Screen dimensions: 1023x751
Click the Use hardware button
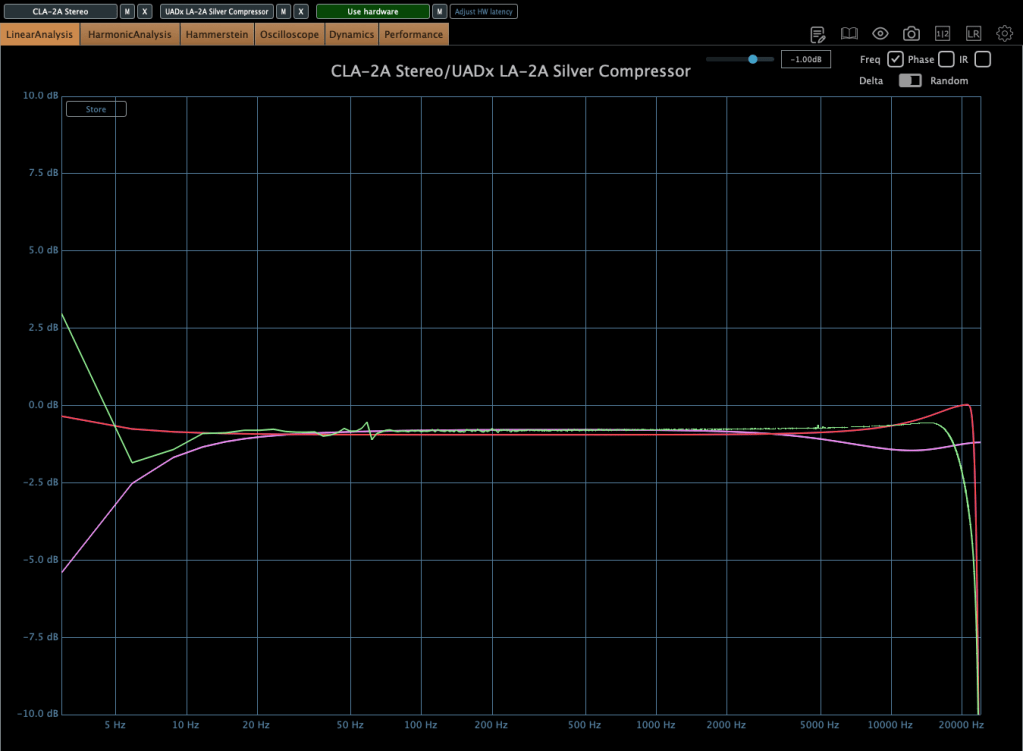pos(372,12)
